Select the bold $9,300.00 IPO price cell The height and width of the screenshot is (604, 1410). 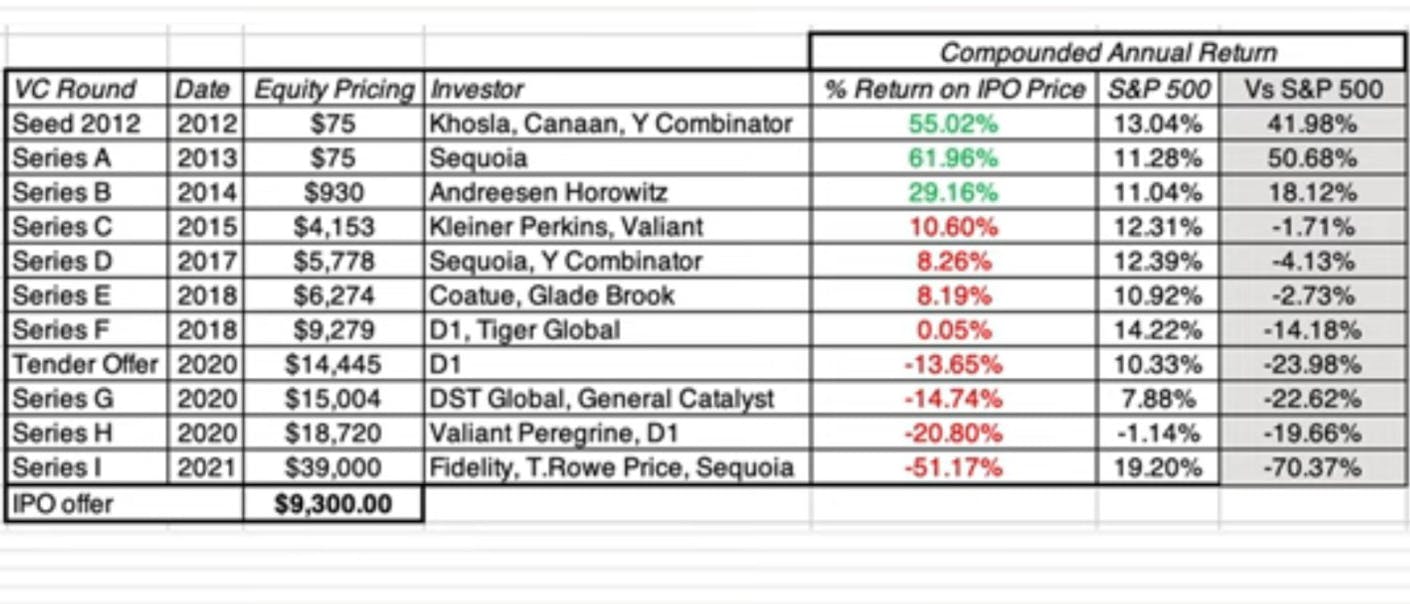pyautogui.click(x=334, y=504)
